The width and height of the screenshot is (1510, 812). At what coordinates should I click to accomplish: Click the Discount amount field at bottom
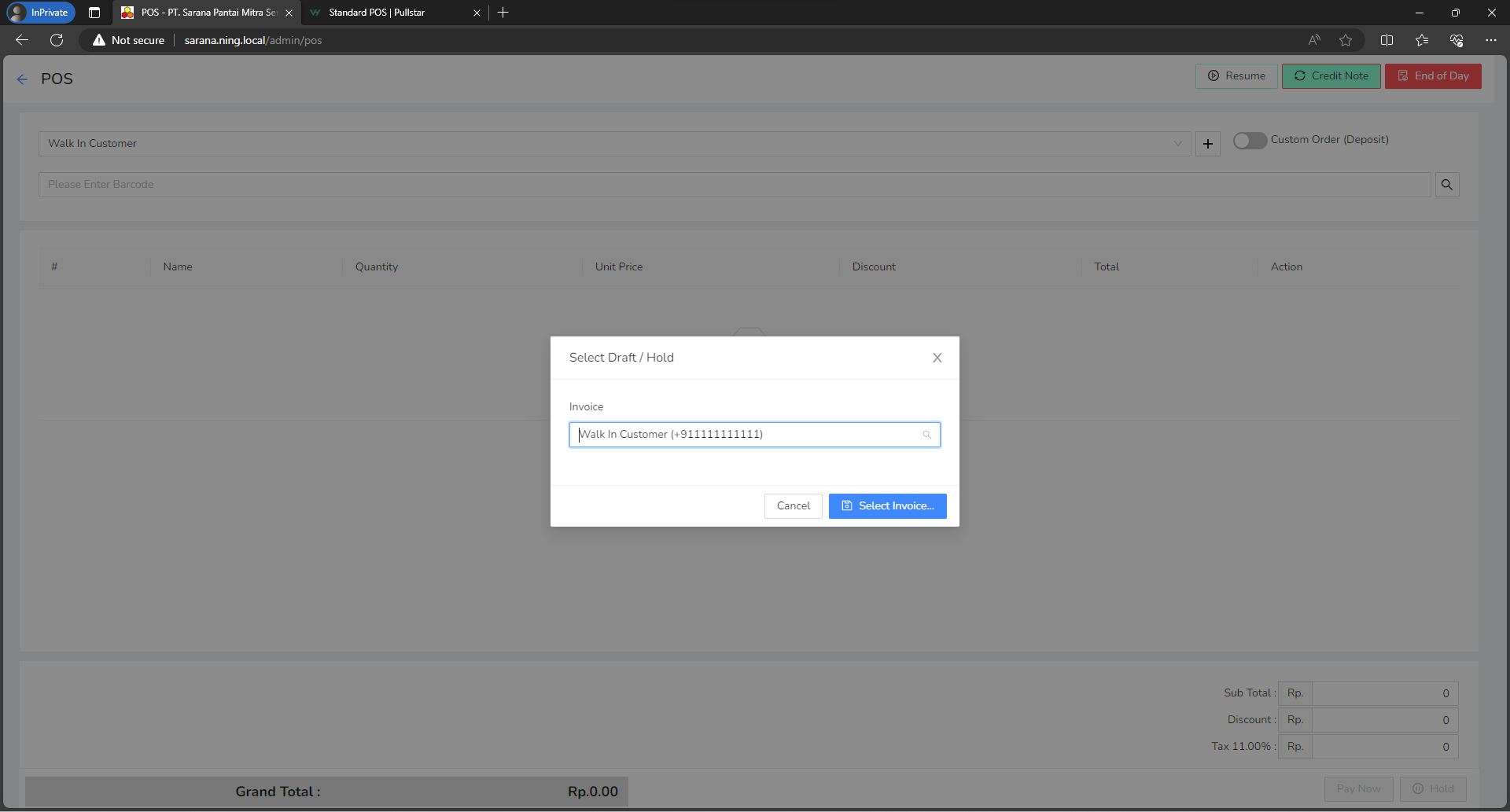1384,720
